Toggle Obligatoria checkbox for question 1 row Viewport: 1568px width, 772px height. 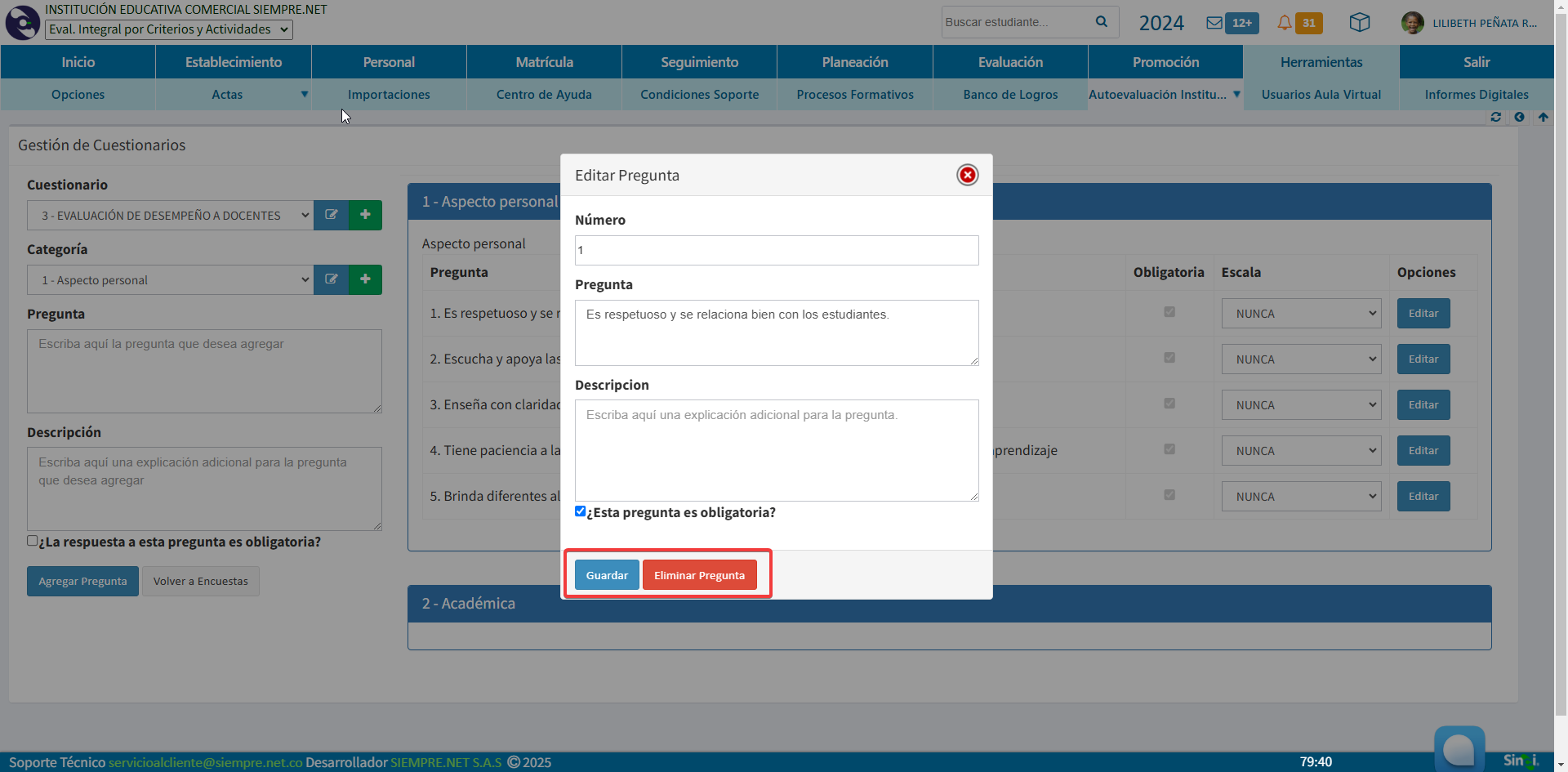click(1169, 312)
